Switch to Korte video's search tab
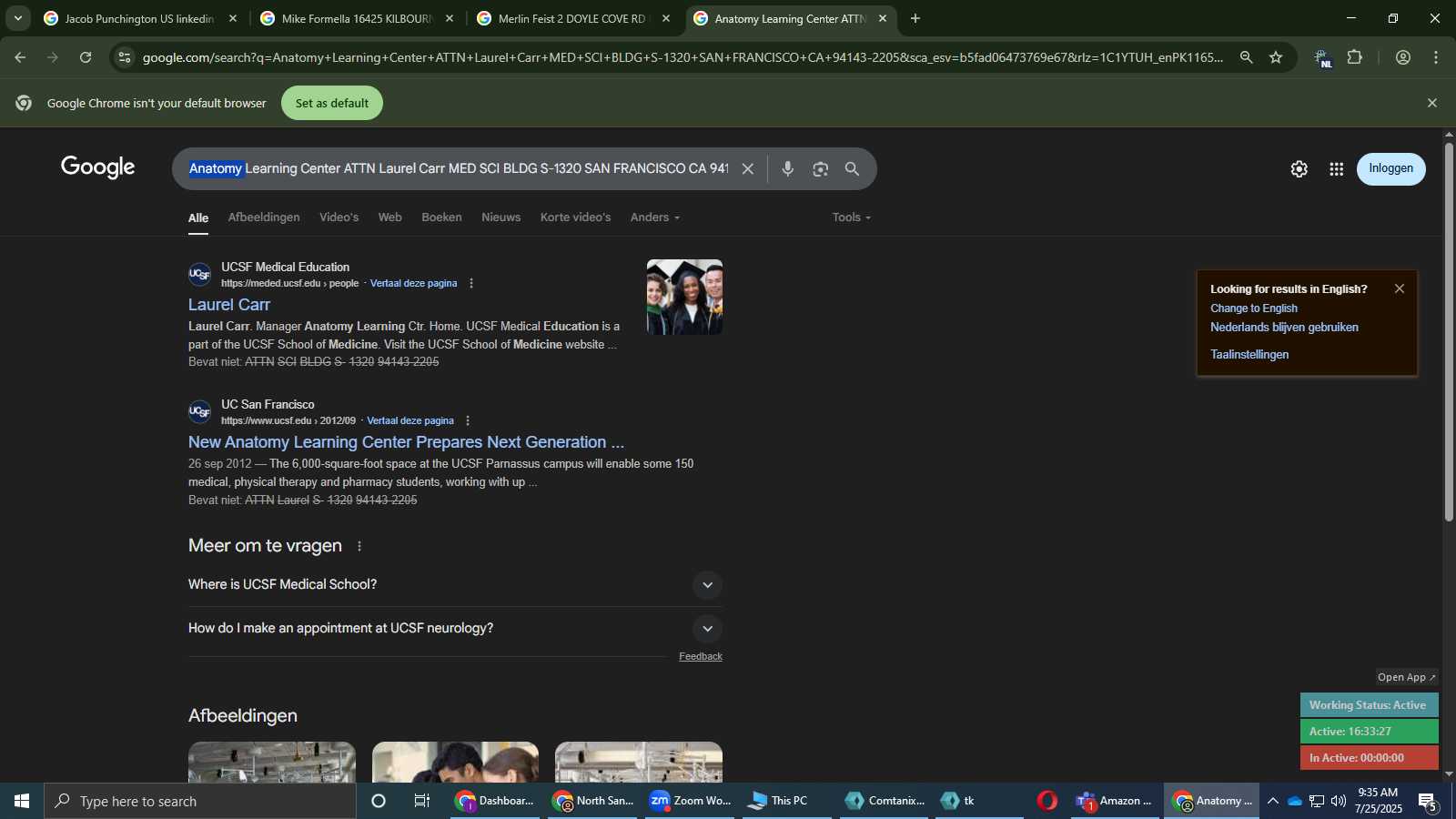Image resolution: width=1456 pixels, height=819 pixels. (575, 217)
